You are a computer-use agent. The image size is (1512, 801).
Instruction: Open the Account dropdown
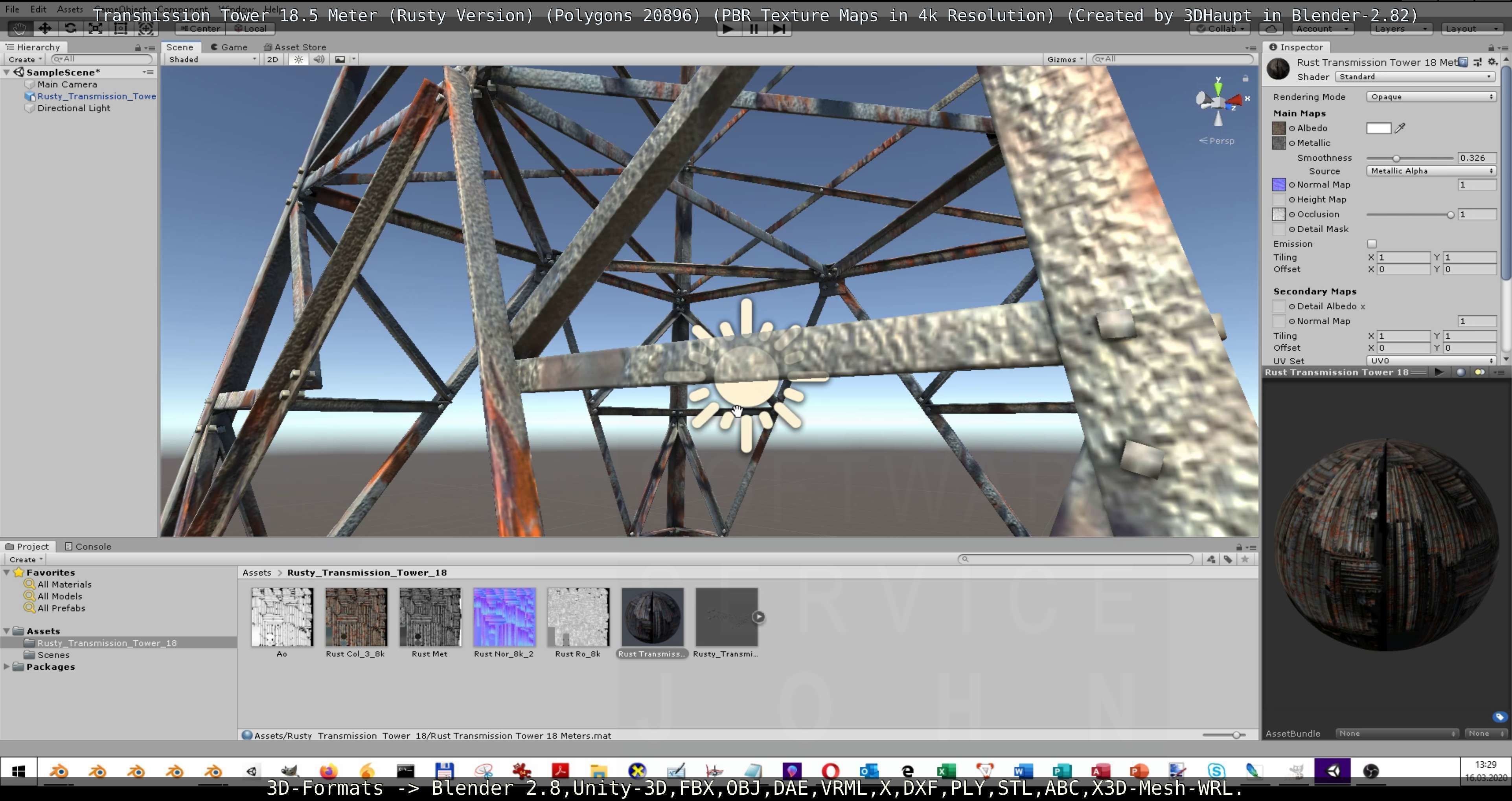(1322, 28)
